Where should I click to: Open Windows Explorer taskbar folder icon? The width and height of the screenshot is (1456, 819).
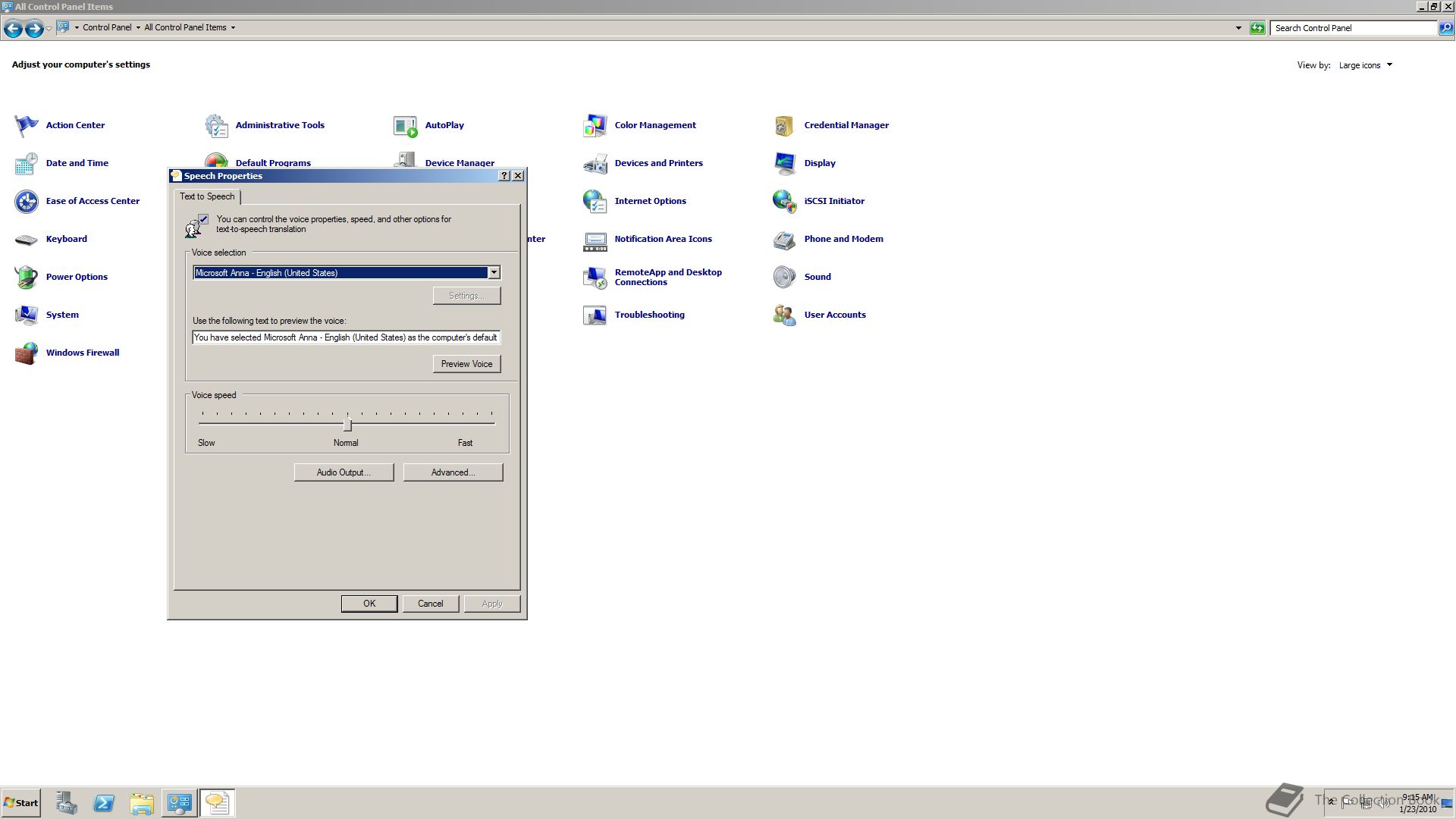click(142, 803)
